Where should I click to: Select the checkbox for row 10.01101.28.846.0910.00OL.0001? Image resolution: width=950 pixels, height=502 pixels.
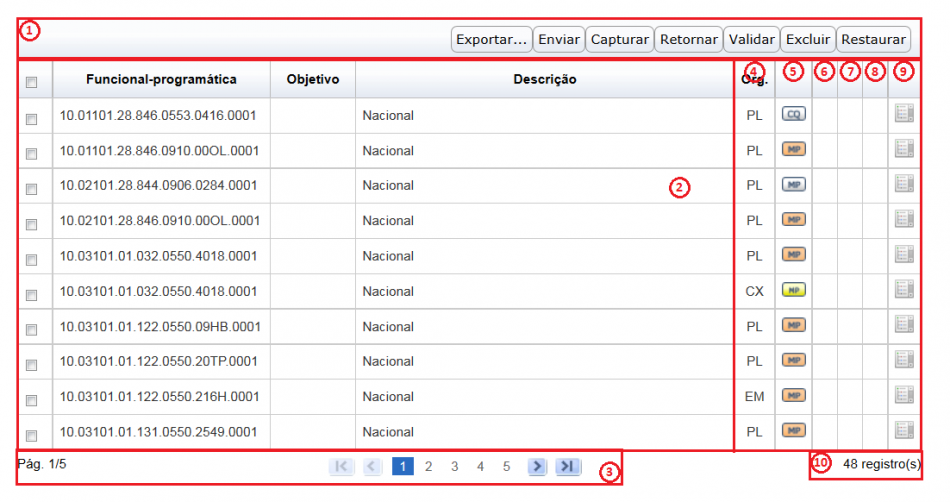pos(31,154)
